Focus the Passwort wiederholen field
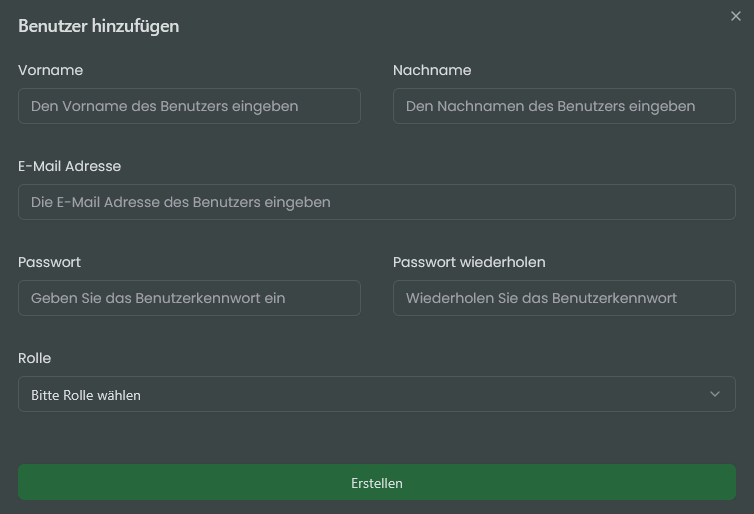The image size is (754, 514). click(564, 298)
